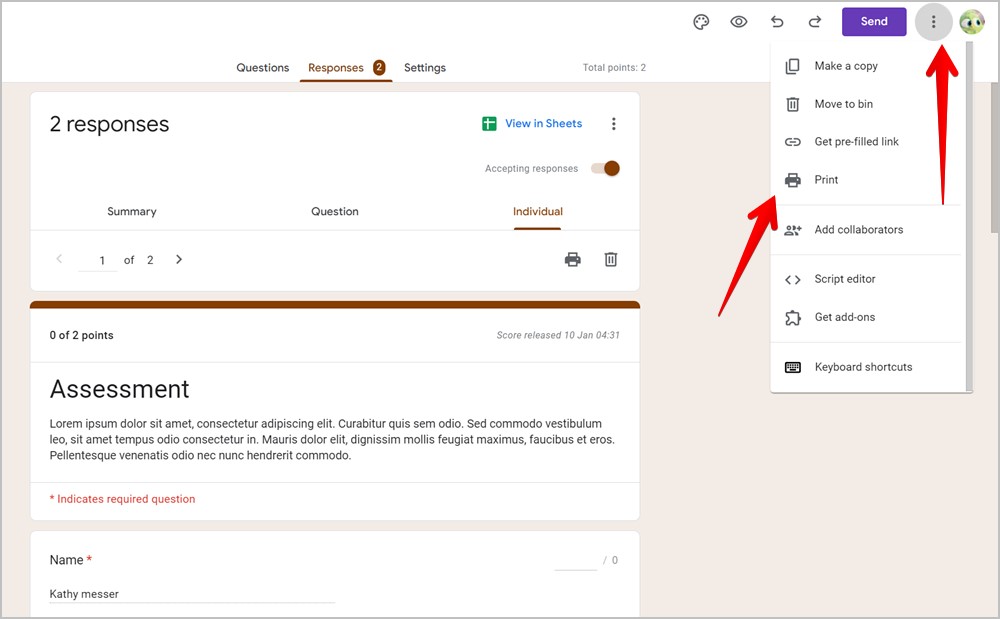
Task: Click 'Score released 10 Jan 04:31' text
Action: tap(558, 335)
